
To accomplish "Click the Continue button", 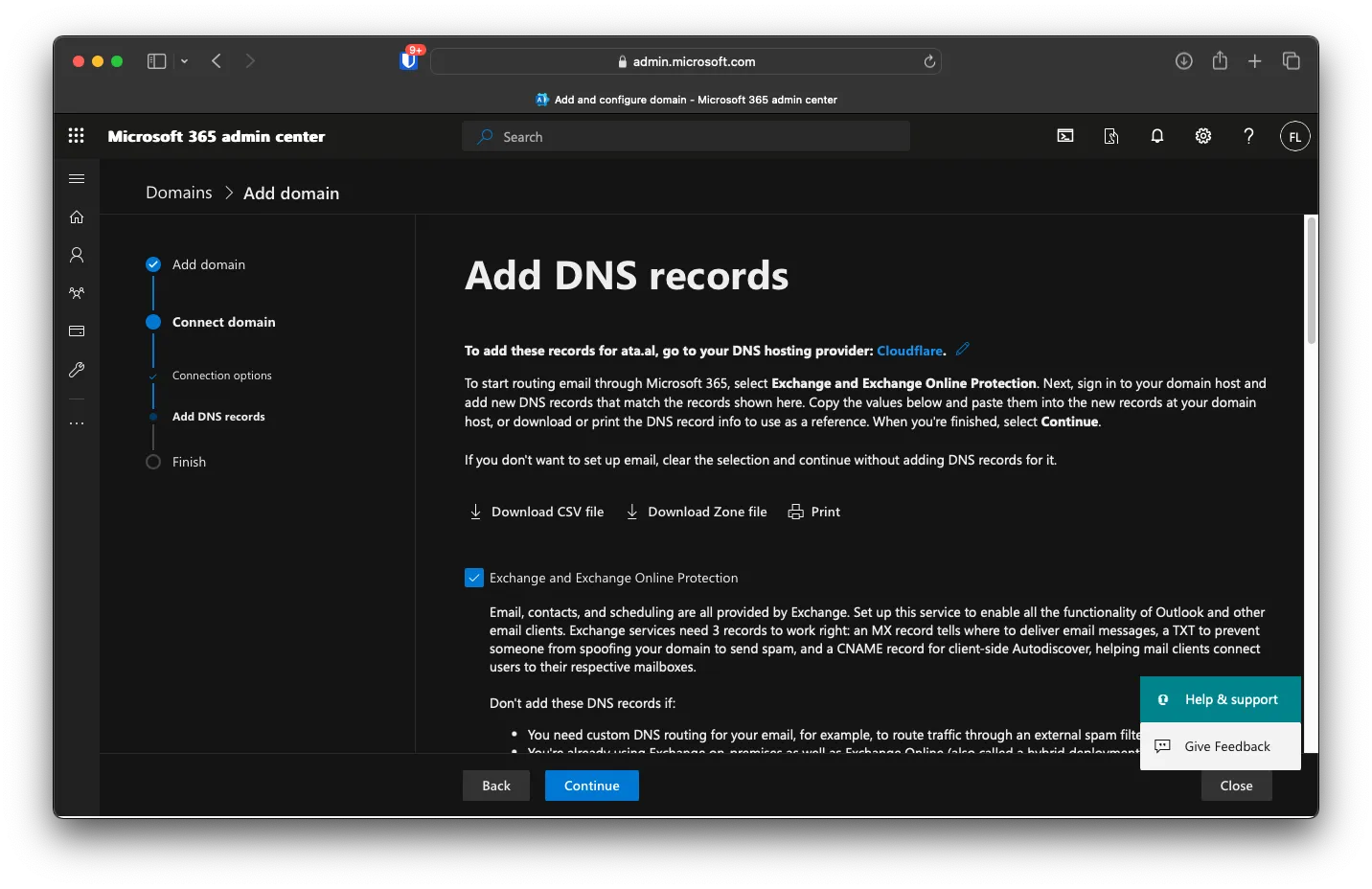I will pyautogui.click(x=592, y=786).
